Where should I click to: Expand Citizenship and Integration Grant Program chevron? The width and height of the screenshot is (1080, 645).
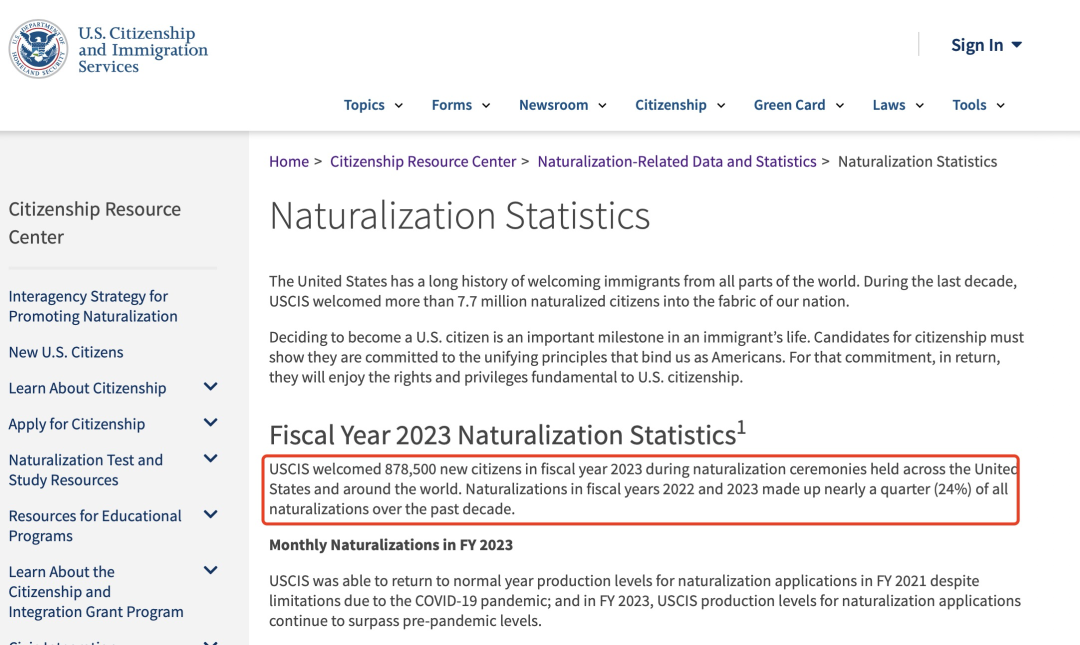tap(210, 571)
